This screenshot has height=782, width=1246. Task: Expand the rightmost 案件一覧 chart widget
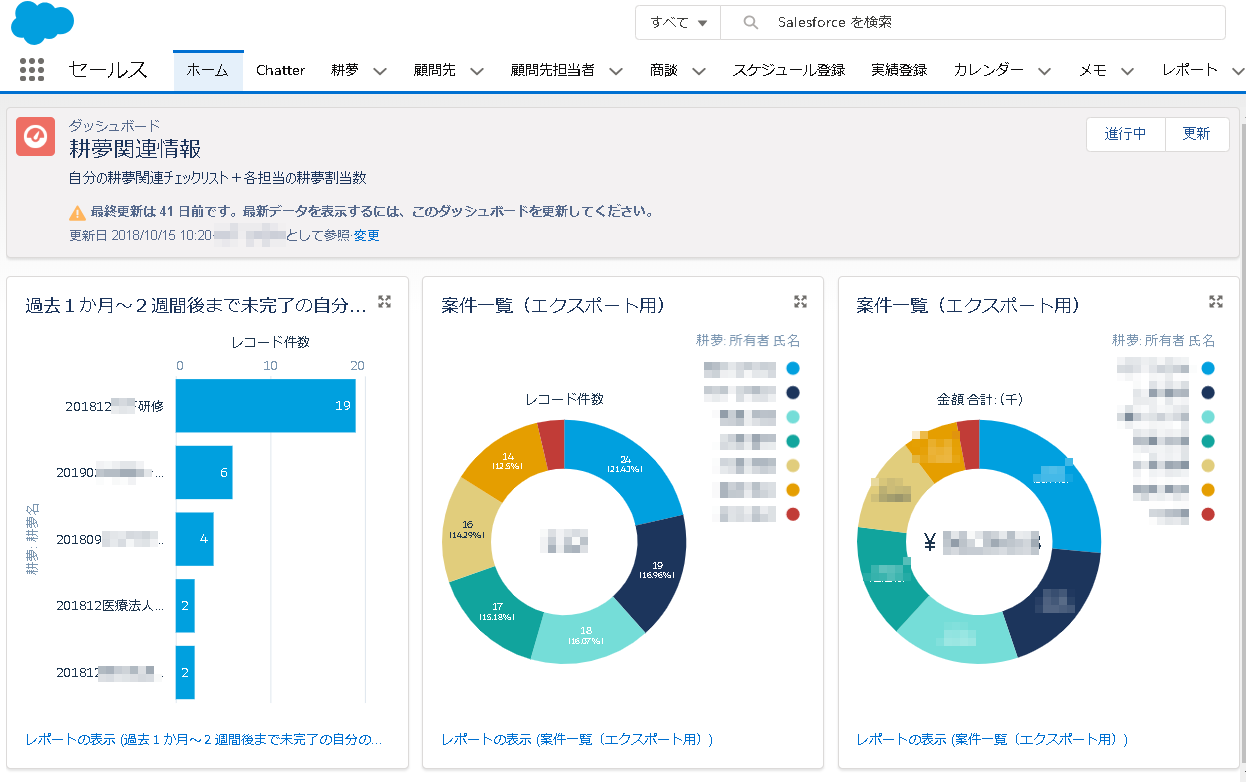[x=1216, y=300]
